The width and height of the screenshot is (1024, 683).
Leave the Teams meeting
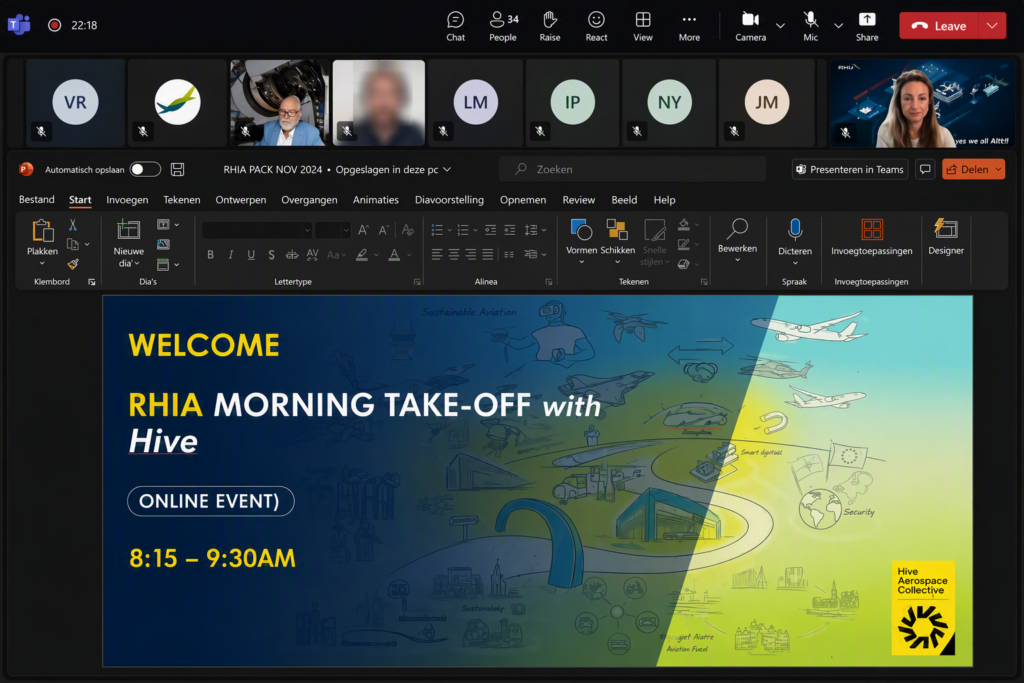click(x=938, y=25)
